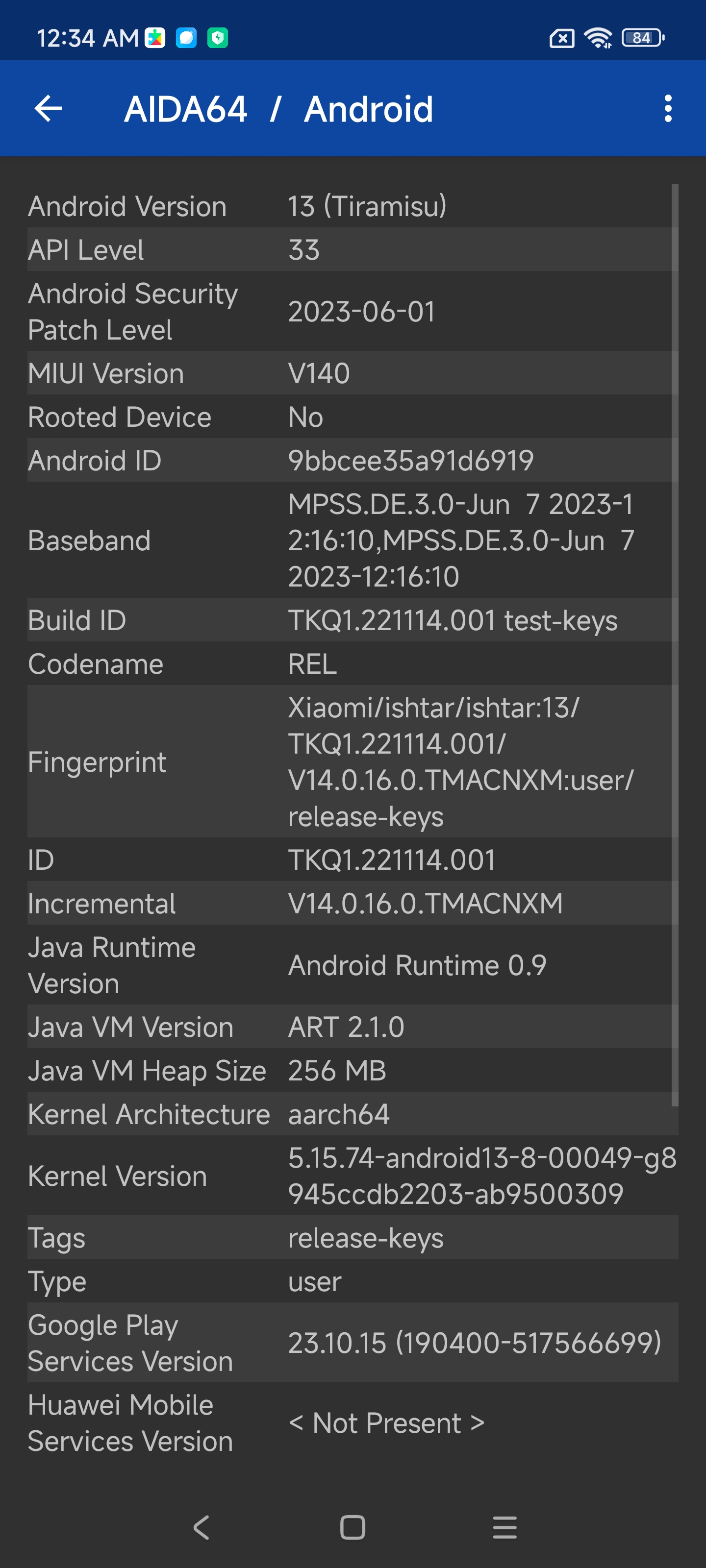Screen dimensions: 706x1568
Task: Tap the clock showing 12:34 AM
Action: [x=88, y=38]
